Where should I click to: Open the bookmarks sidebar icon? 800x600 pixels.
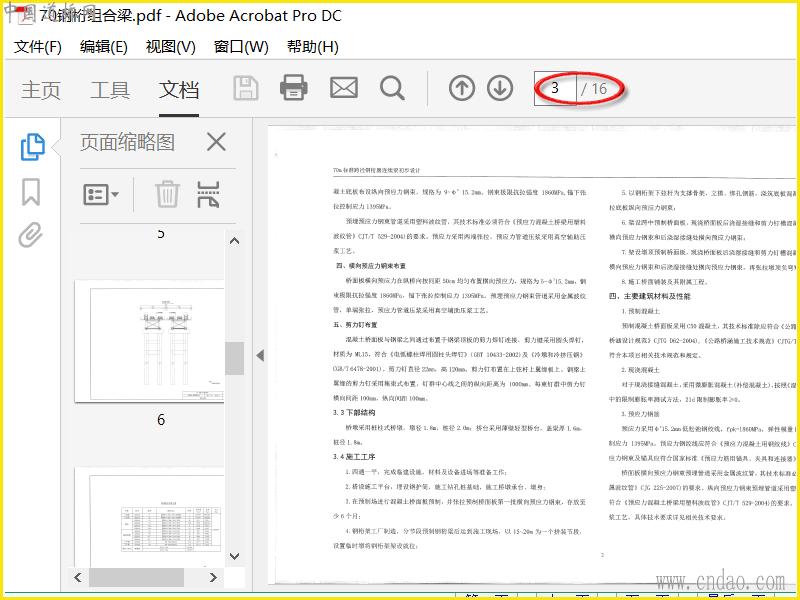click(x=31, y=192)
